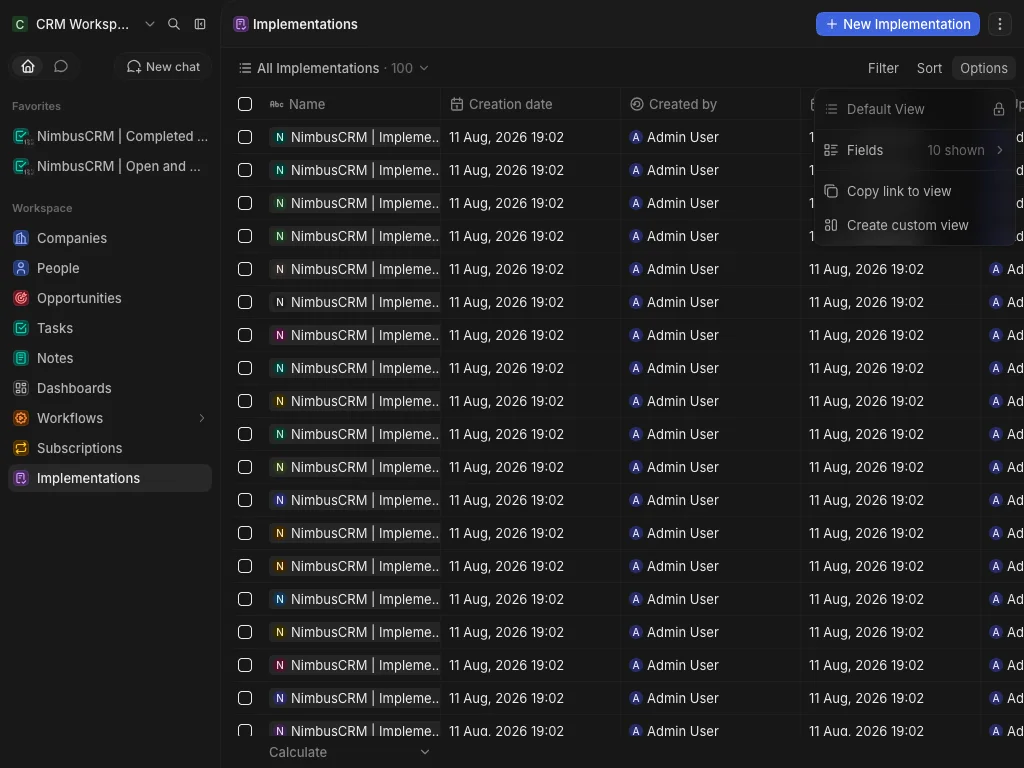
Task: Expand the Workflows submenu chevron
Action: click(x=202, y=419)
